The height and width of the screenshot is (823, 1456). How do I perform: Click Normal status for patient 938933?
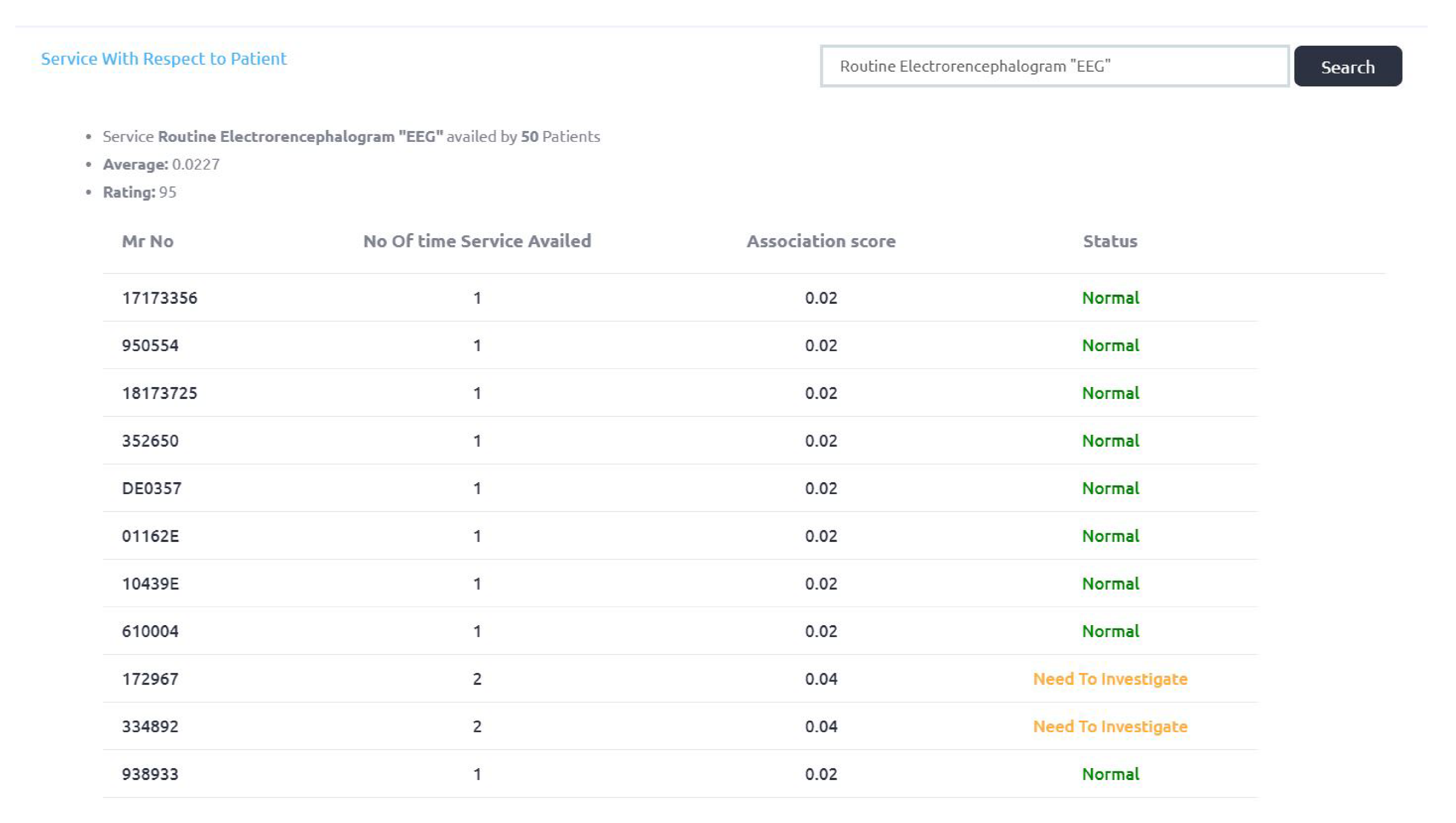pos(1110,775)
